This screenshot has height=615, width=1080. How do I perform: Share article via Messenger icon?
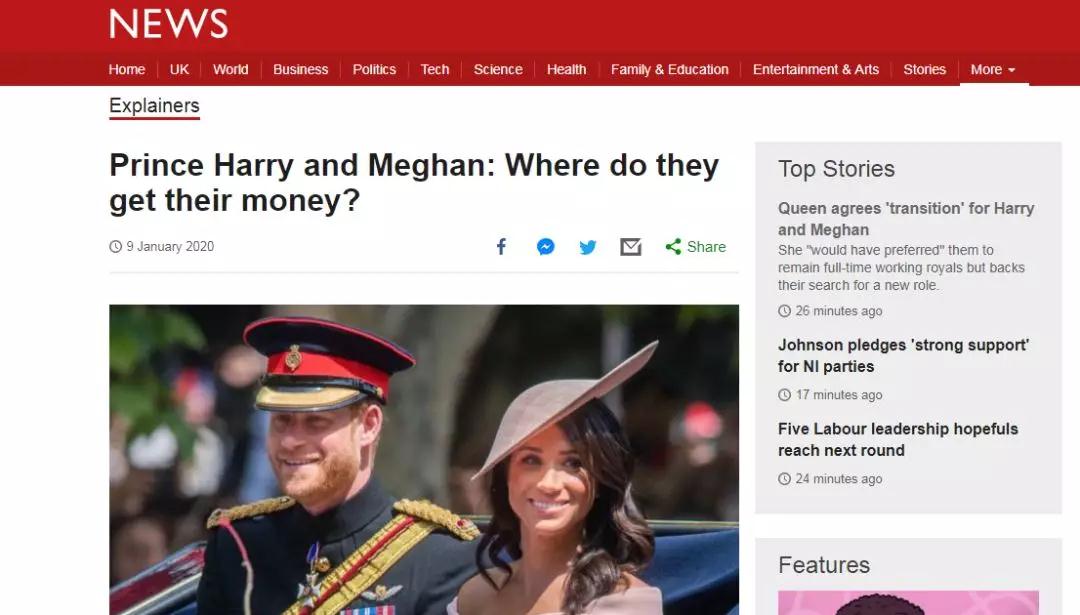546,247
